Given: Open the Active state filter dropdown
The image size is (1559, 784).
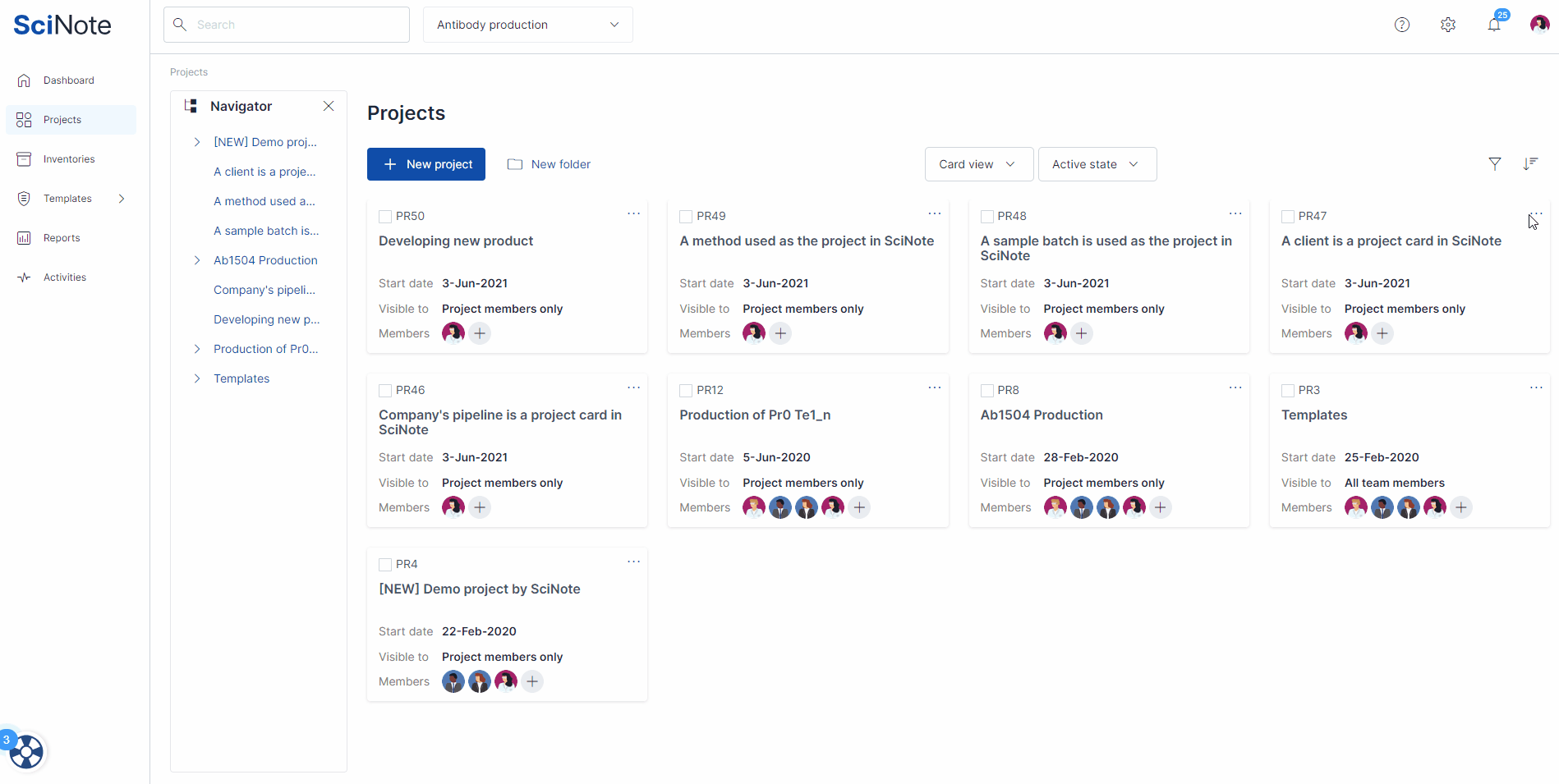Looking at the screenshot, I should click(x=1097, y=164).
